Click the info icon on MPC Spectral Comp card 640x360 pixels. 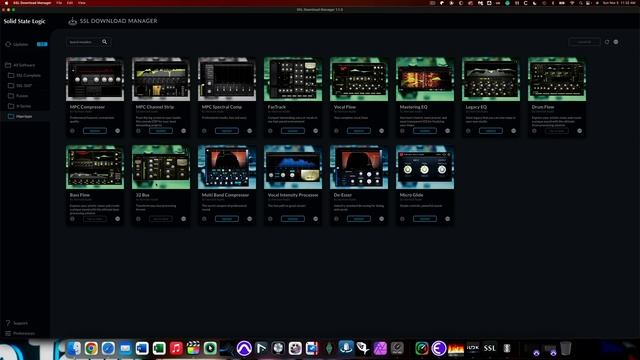(x=204, y=131)
